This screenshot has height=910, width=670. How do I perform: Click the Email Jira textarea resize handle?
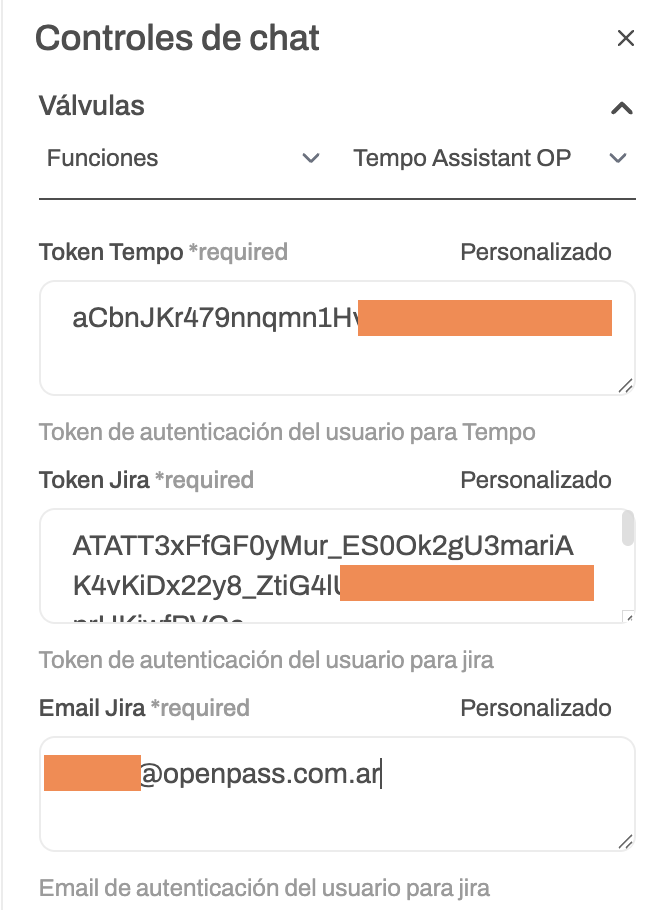[625, 841]
